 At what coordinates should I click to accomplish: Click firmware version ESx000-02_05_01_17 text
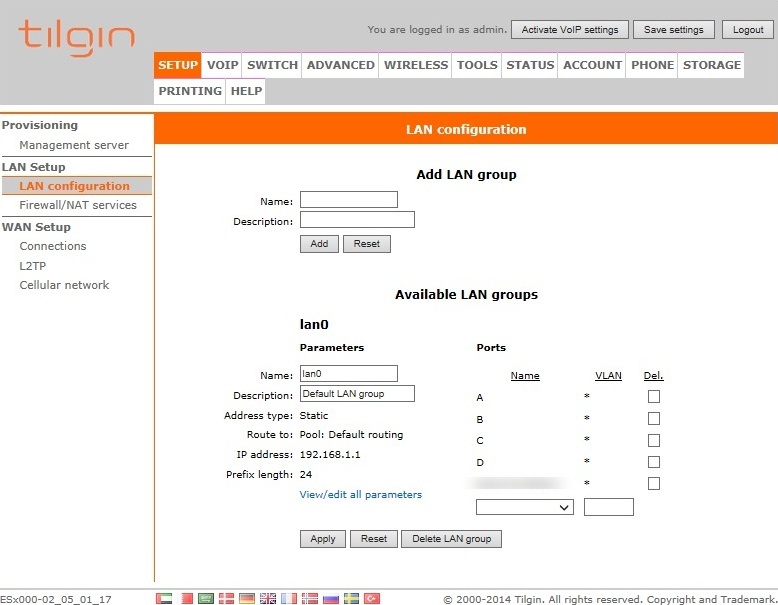click(56, 599)
